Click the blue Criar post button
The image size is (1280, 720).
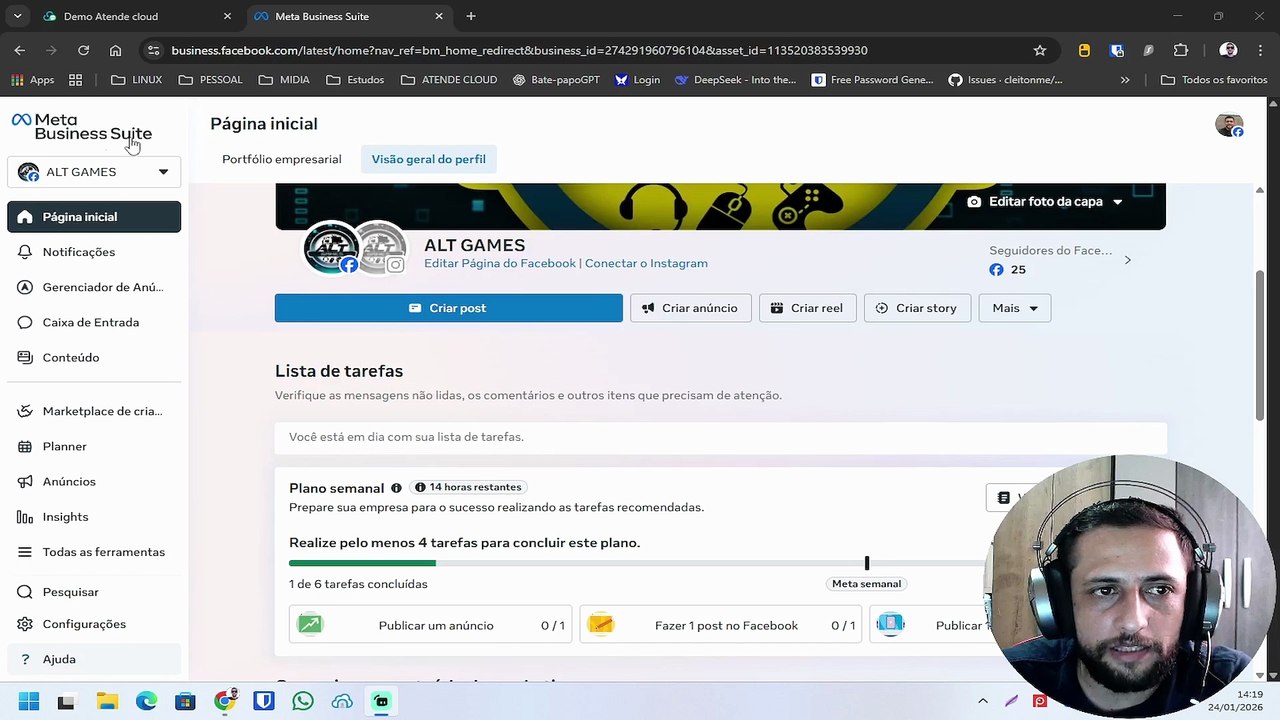(x=449, y=308)
